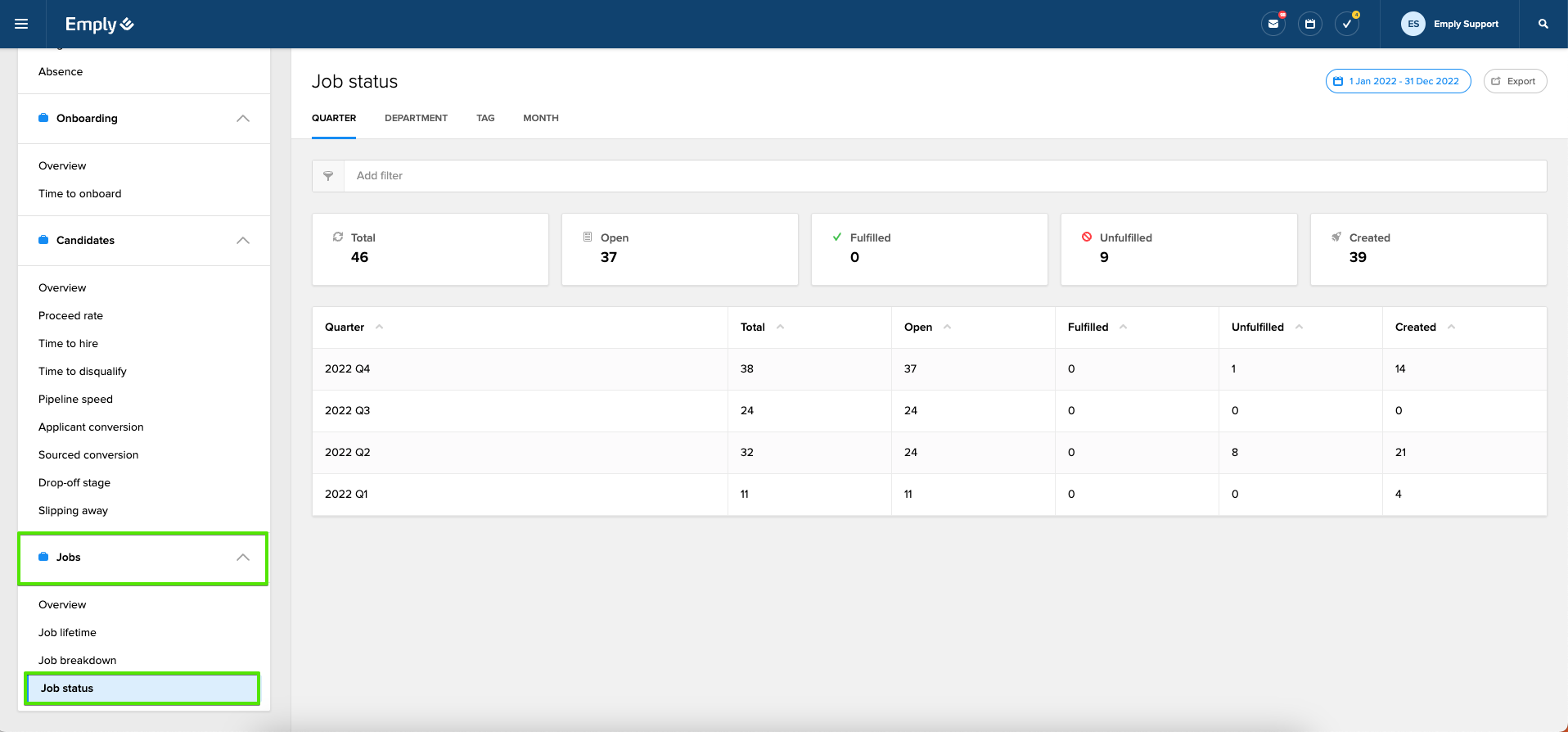Open Time to hire report
Viewport: 1568px width, 732px height.
pyautogui.click(x=68, y=344)
